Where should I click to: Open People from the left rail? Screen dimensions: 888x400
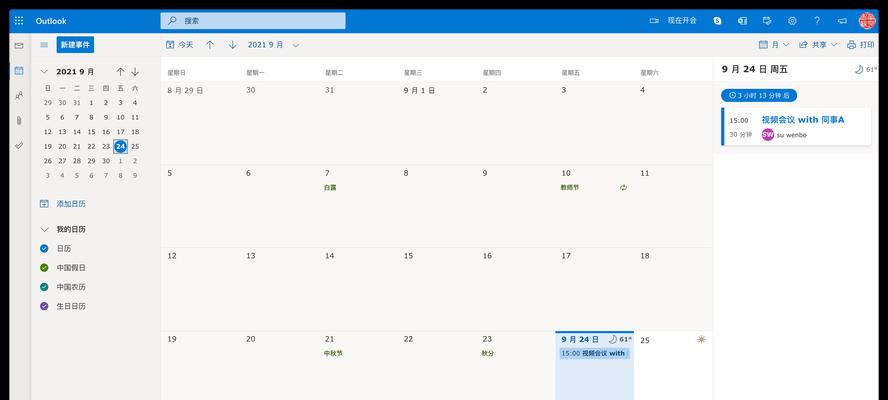[19, 96]
